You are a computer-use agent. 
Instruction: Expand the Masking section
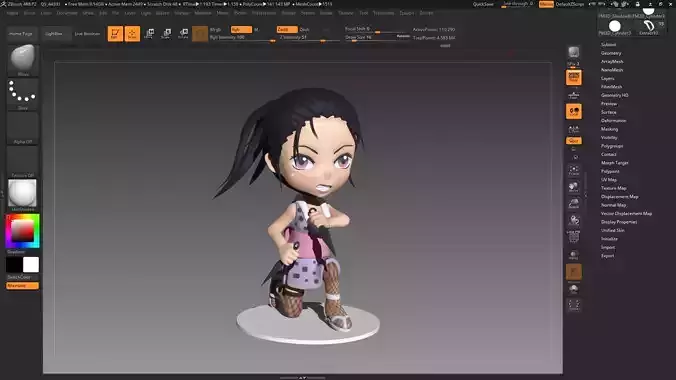[609, 129]
